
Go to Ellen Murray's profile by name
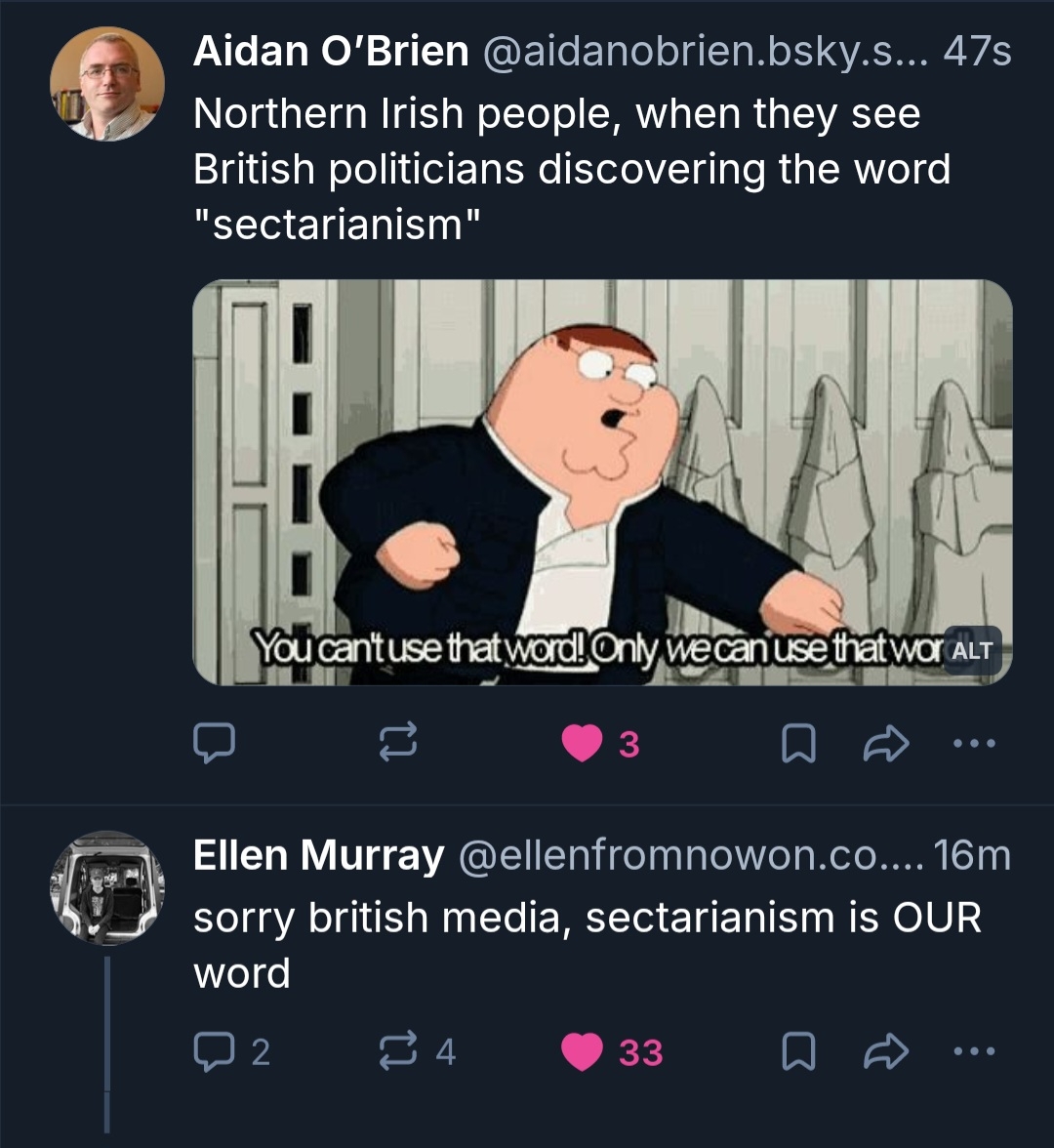[x=318, y=856]
